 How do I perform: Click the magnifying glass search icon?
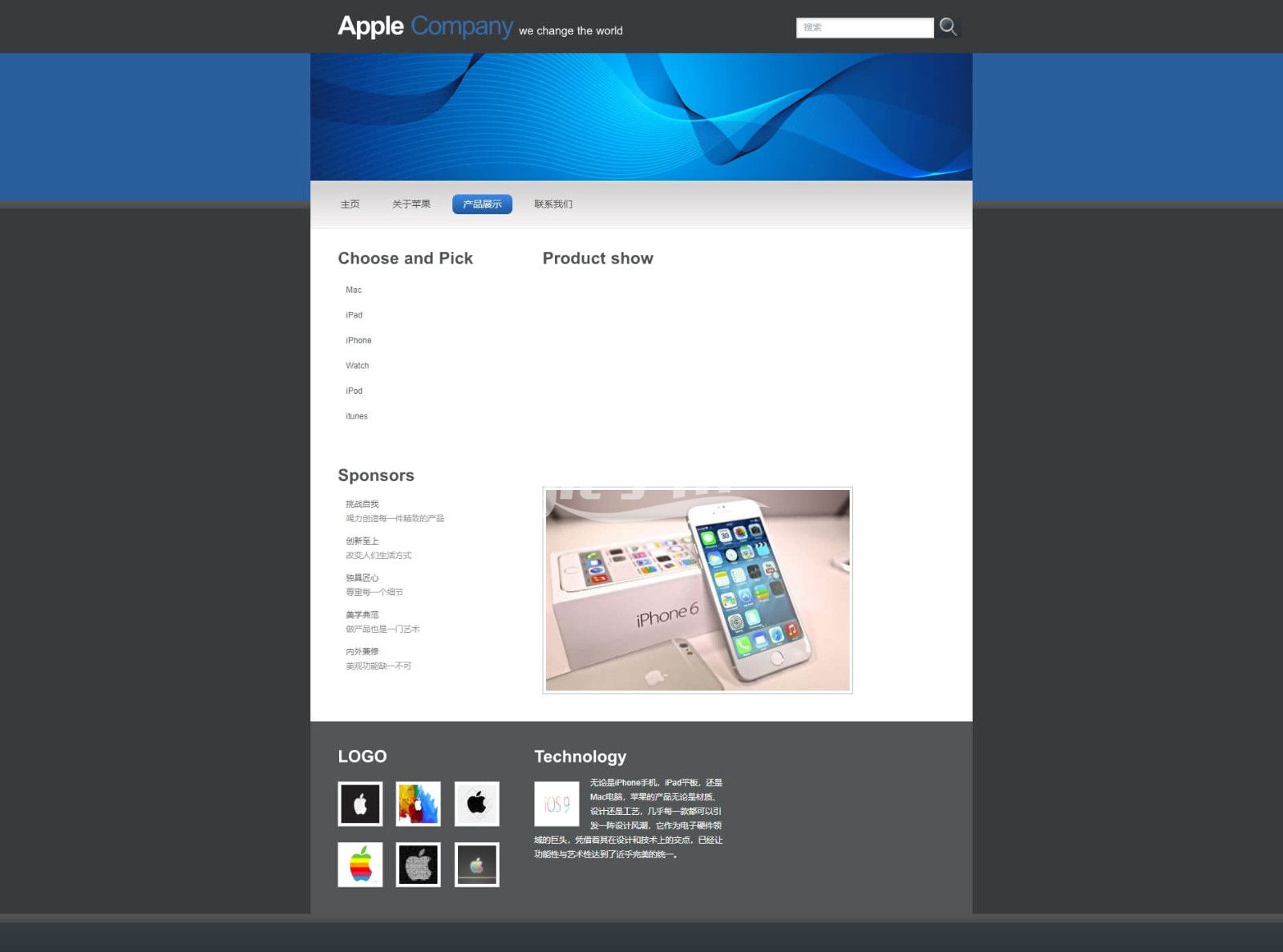point(948,27)
